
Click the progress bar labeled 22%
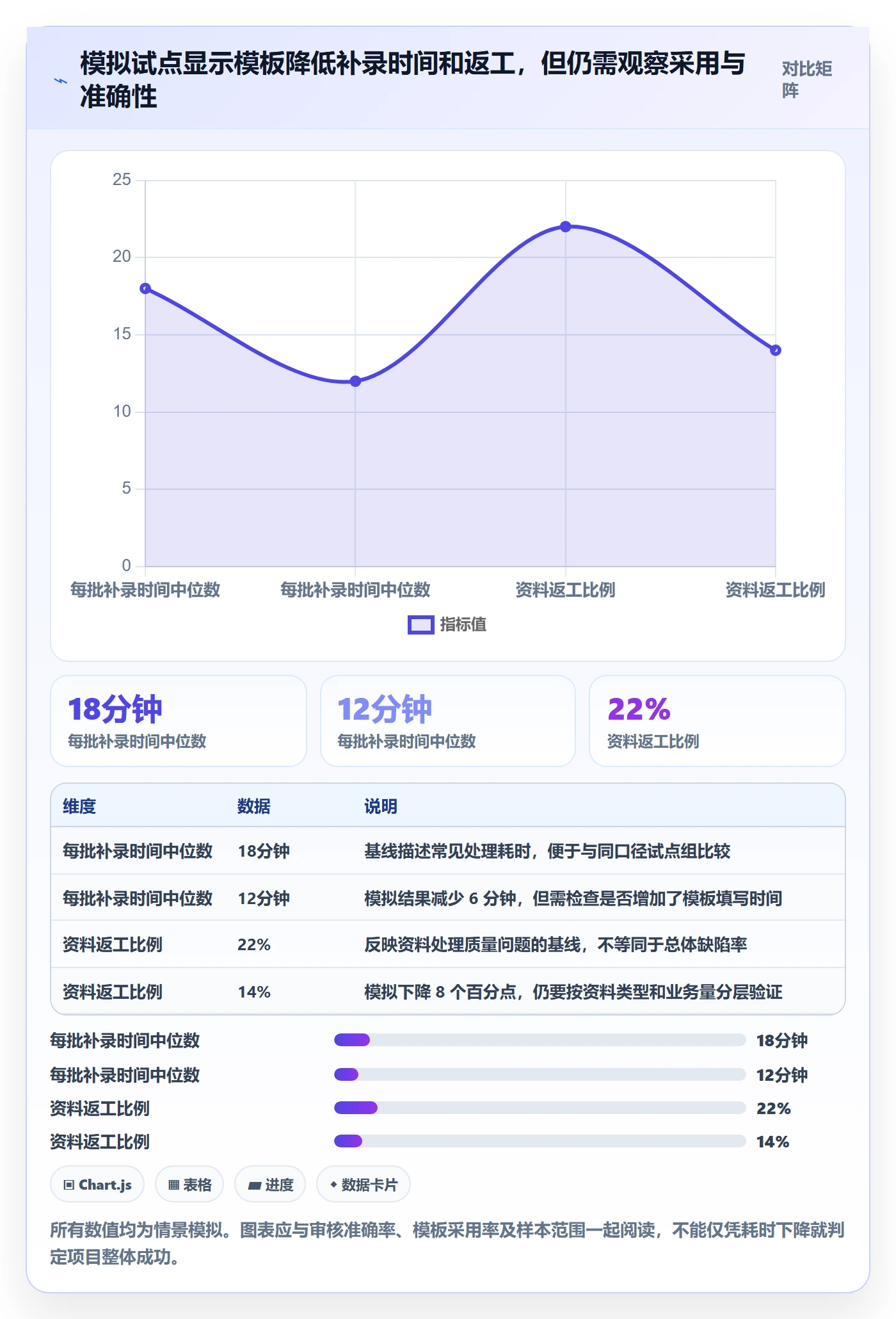coord(540,1108)
